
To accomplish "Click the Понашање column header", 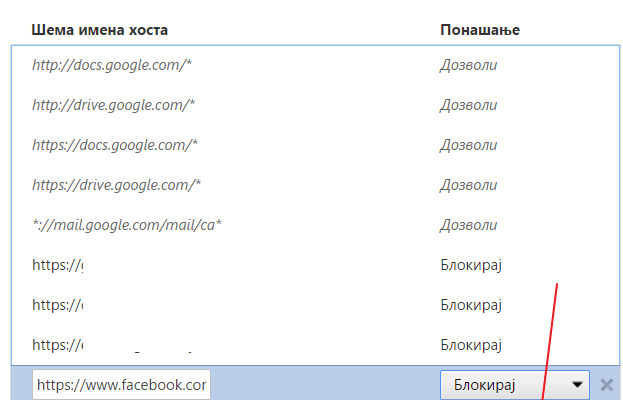I will coord(480,30).
